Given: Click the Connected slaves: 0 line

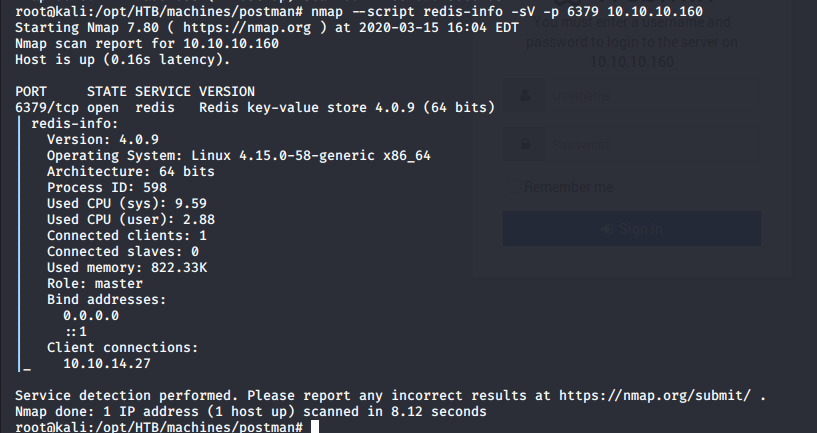Looking at the screenshot, I should point(123,251).
